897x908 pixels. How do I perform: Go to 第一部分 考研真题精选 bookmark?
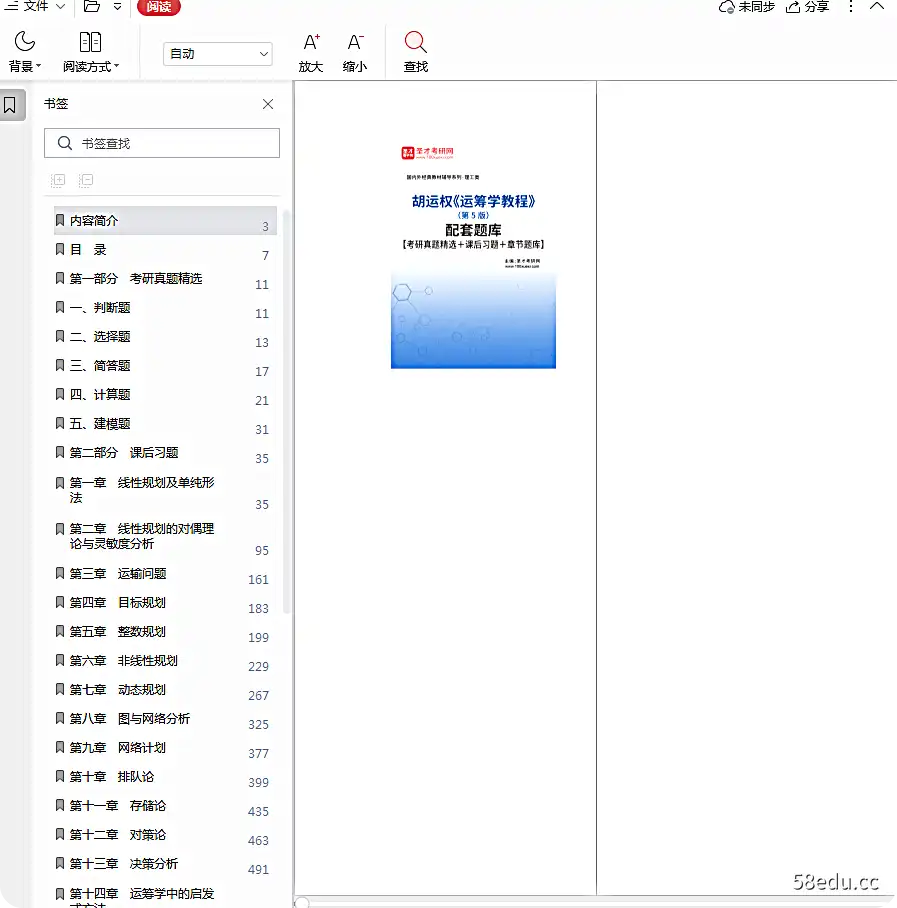click(x=165, y=279)
